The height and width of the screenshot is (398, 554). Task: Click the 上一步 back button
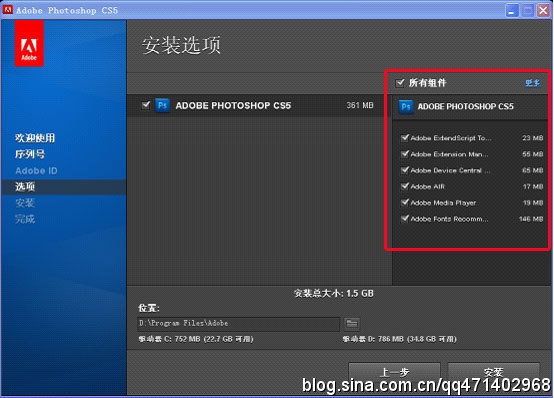(x=394, y=371)
